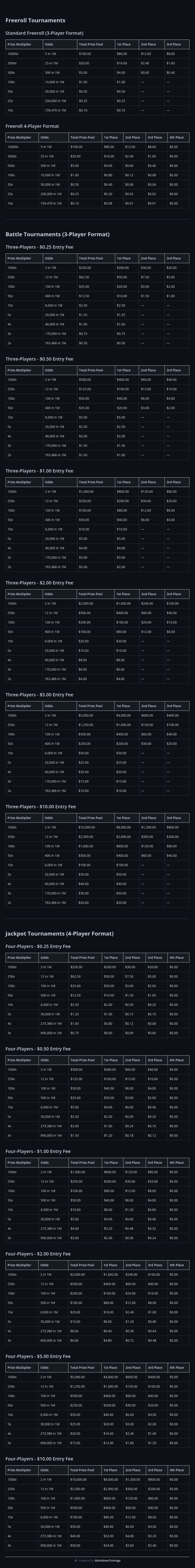Click the Three-Players - $10.00 Entry Fee heading
Screen dimensions: 195x1568
pyautogui.click(x=41, y=807)
